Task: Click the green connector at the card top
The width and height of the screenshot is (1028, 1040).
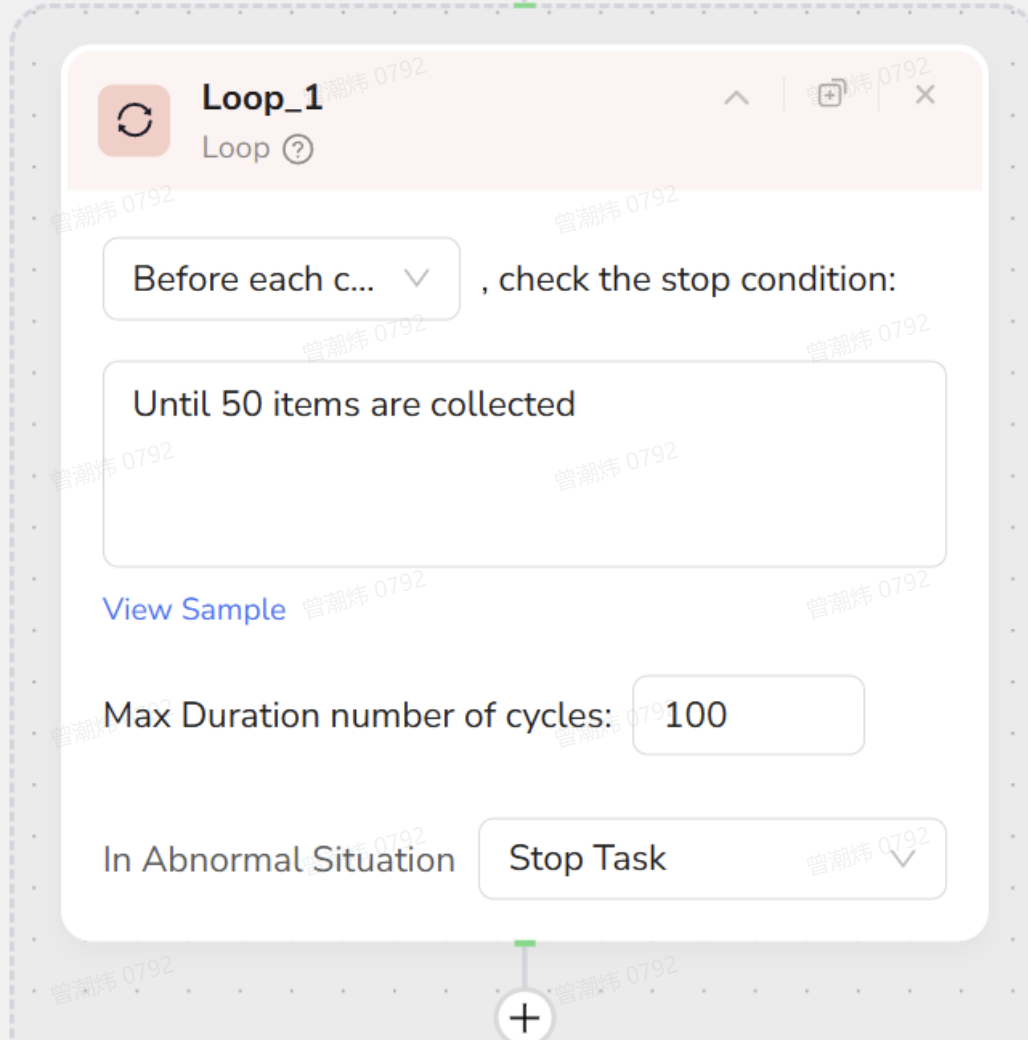Action: [524, 5]
